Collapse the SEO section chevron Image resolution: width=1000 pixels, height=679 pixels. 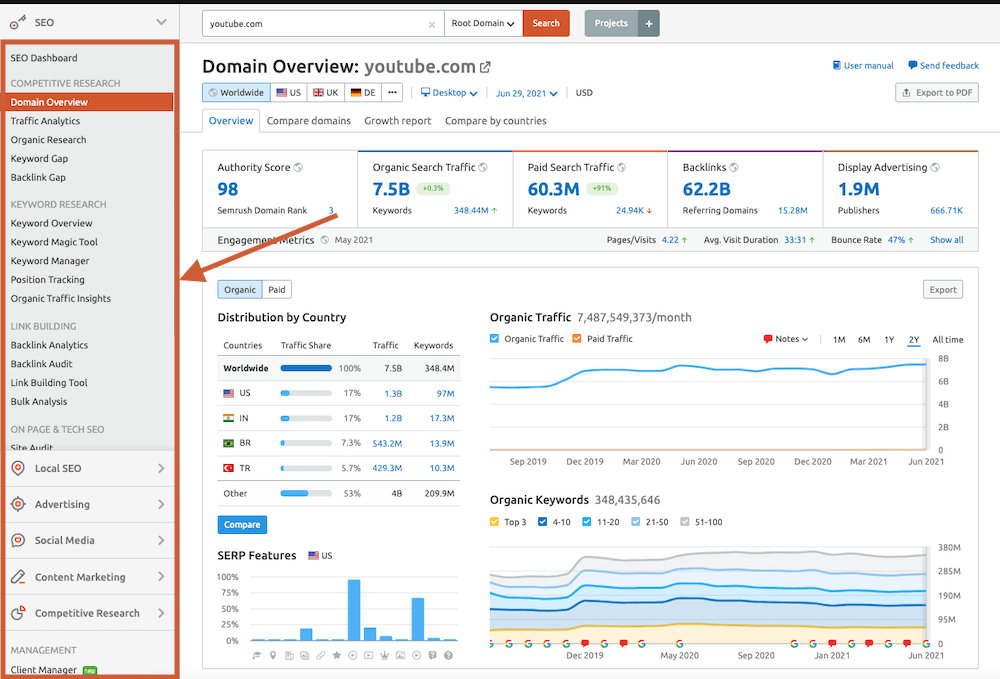[x=161, y=22]
